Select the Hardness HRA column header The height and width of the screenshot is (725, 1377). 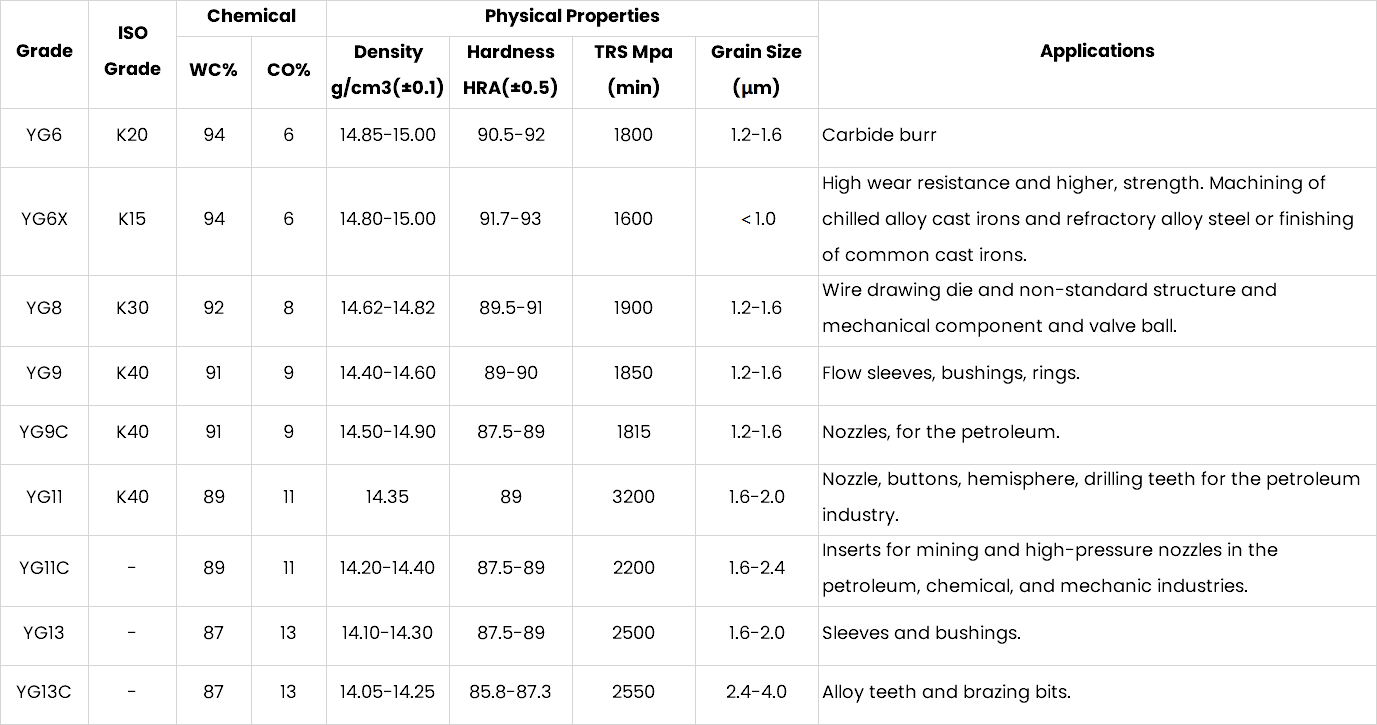pyautogui.click(x=510, y=70)
